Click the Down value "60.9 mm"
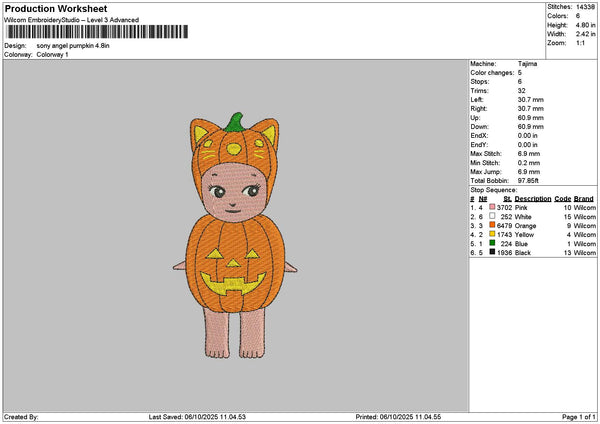Screen dimensions: 600x424 (530, 127)
